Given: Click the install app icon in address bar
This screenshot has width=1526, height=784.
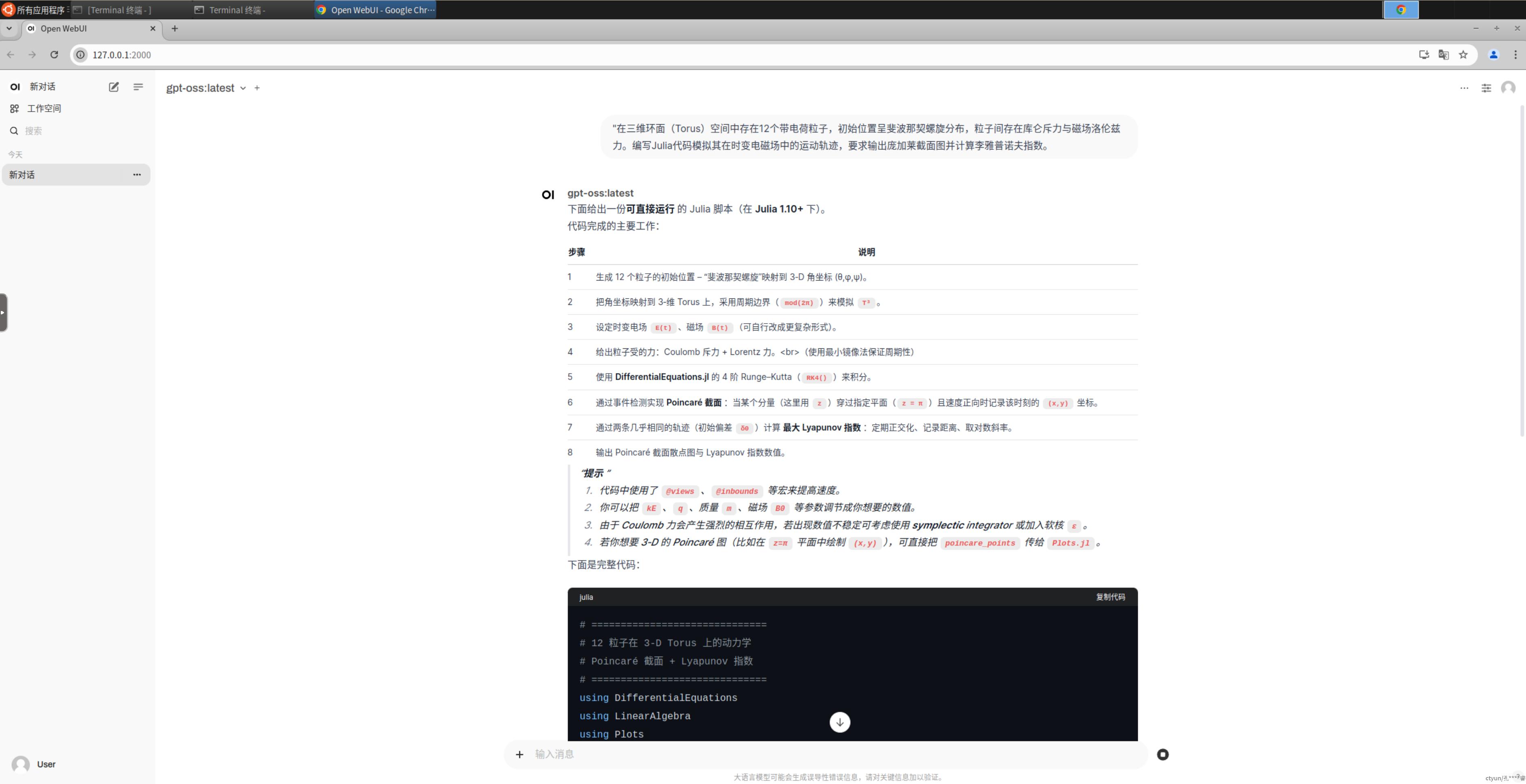Looking at the screenshot, I should click(x=1424, y=54).
